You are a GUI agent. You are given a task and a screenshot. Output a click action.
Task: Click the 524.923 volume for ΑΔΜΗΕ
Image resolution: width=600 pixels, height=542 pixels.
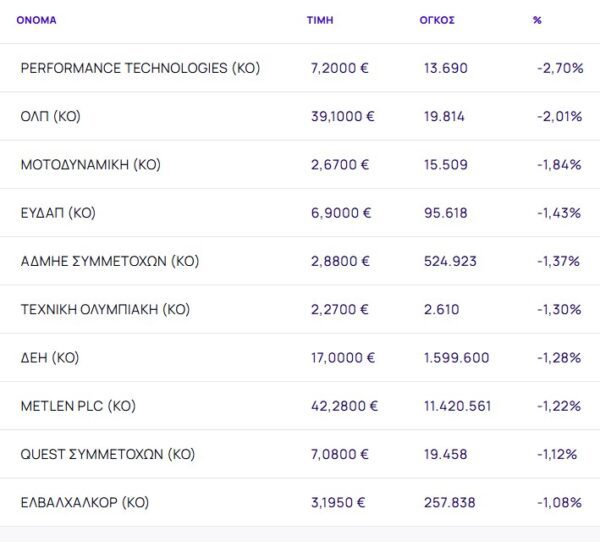click(x=451, y=261)
